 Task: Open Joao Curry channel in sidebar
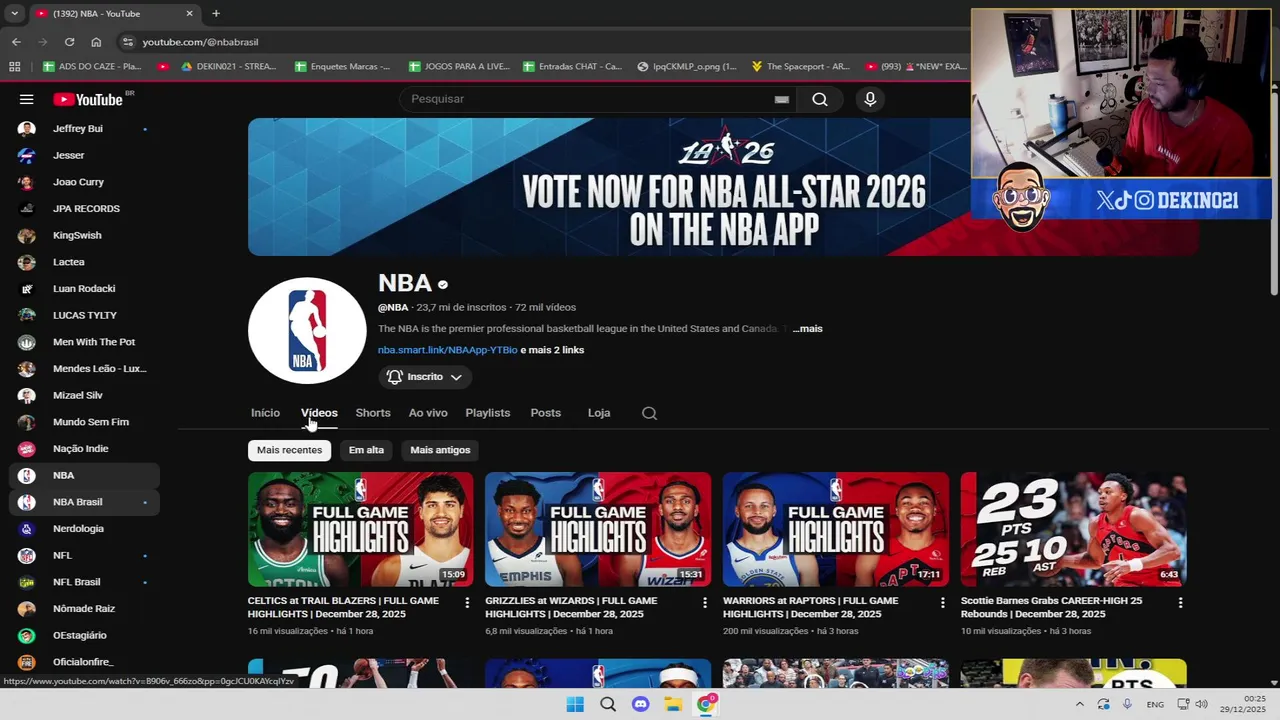point(84,182)
